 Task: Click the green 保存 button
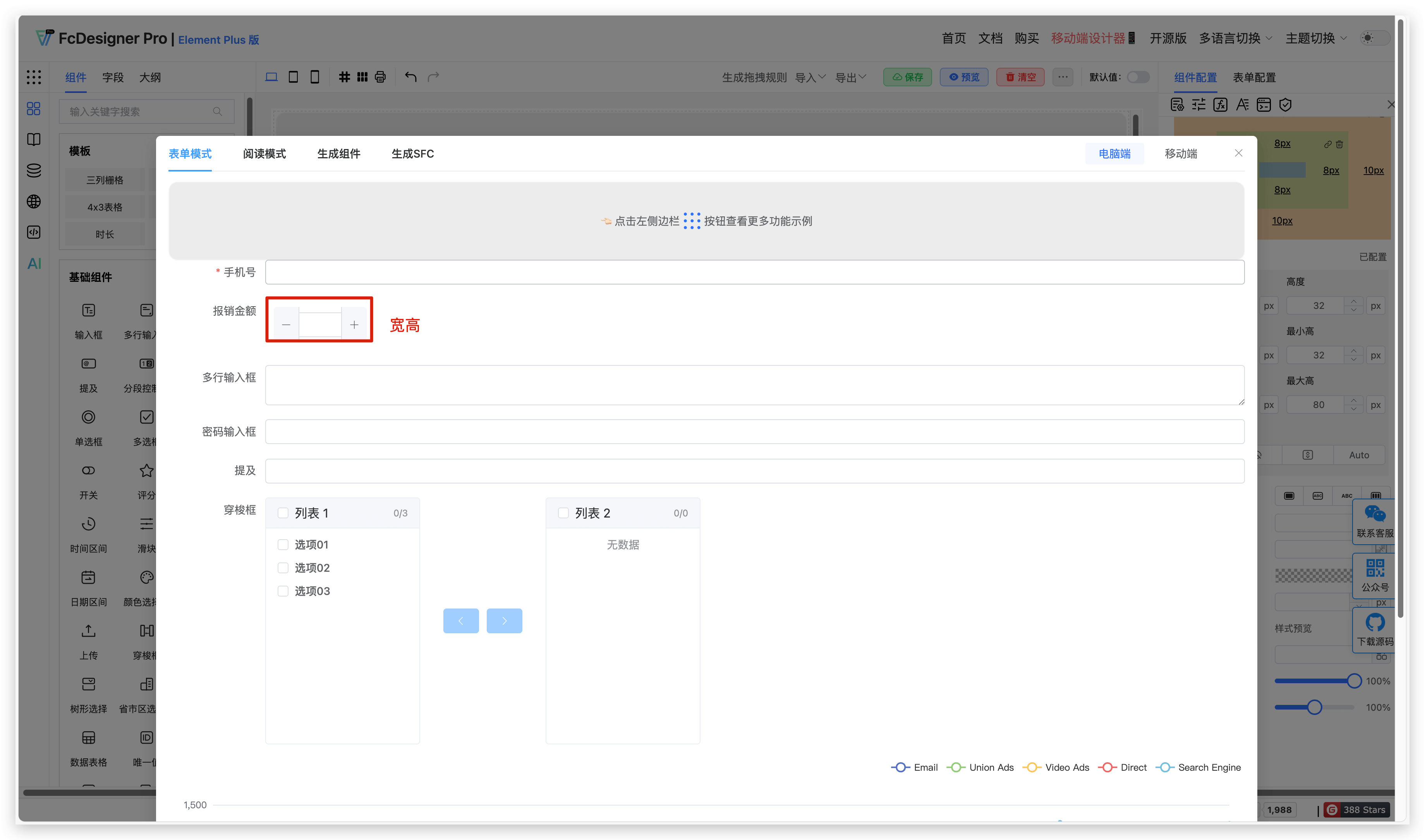tap(908, 77)
